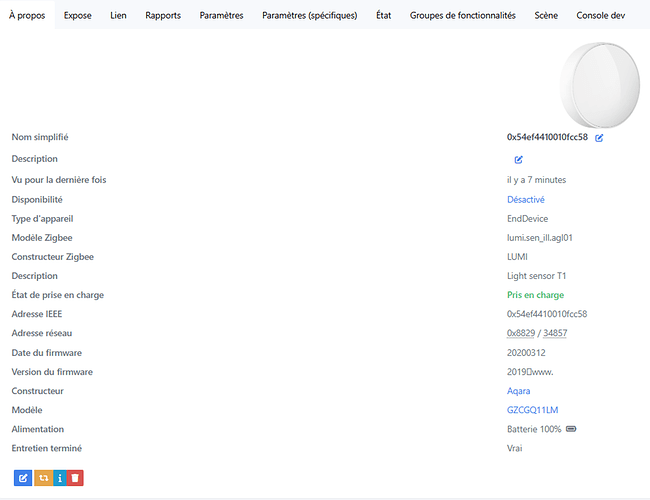Viewport: 650px width, 500px height.
Task: Open the À propos tab
Action: click(x=27, y=15)
